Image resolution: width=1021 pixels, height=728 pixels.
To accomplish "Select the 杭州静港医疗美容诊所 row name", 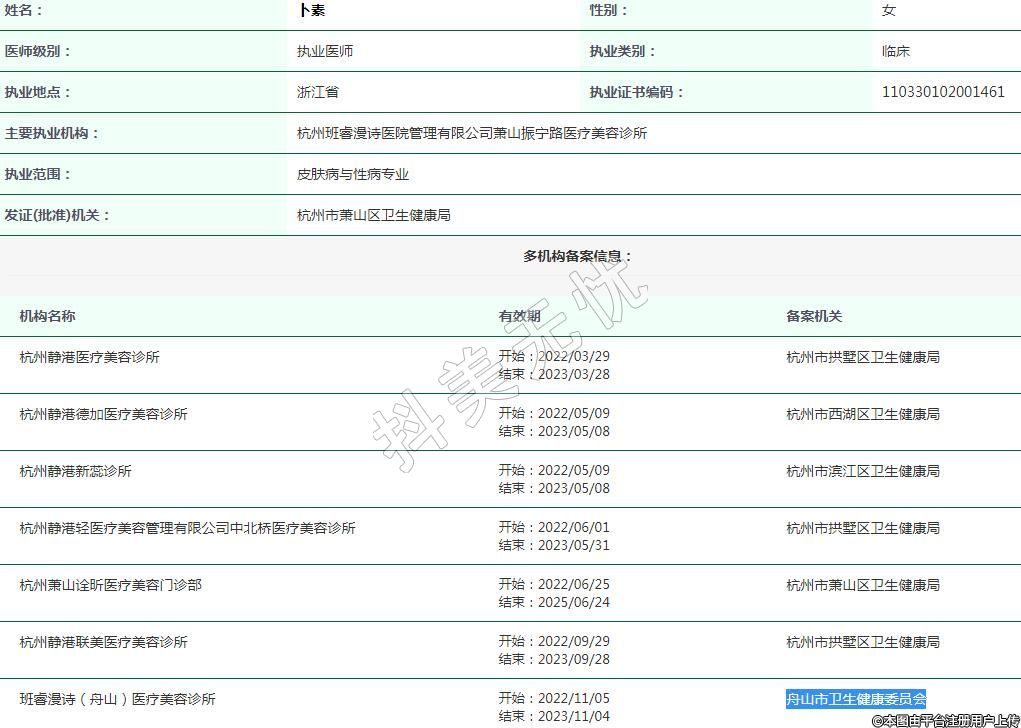I will coord(89,357).
